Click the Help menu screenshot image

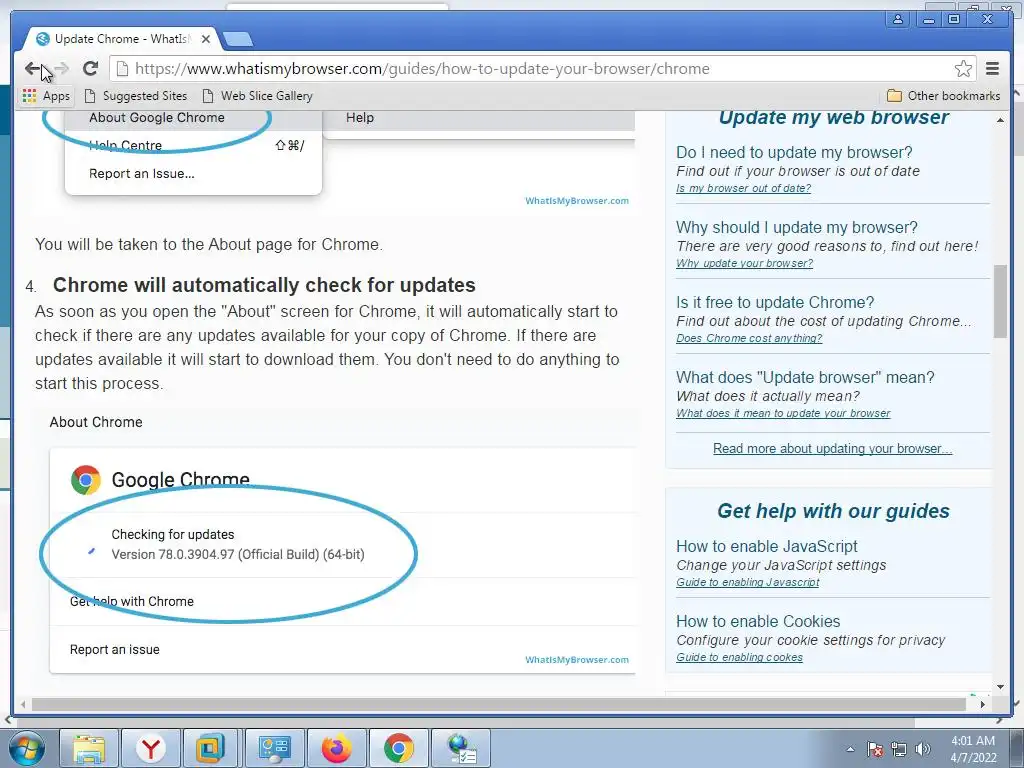335,163
